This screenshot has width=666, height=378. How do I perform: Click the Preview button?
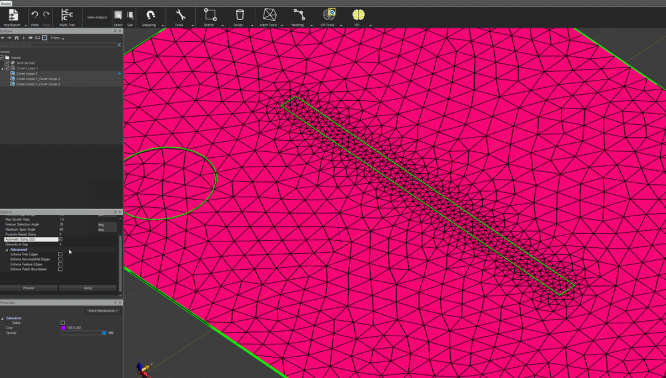click(x=28, y=288)
